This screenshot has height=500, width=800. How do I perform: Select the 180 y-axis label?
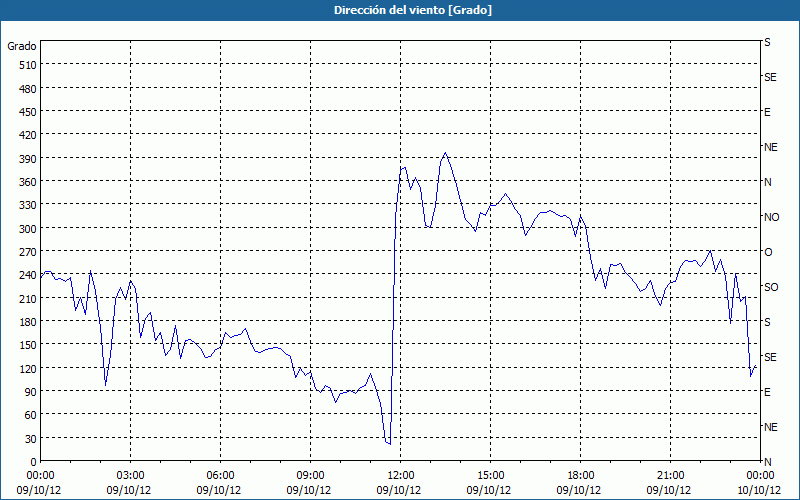[28, 322]
